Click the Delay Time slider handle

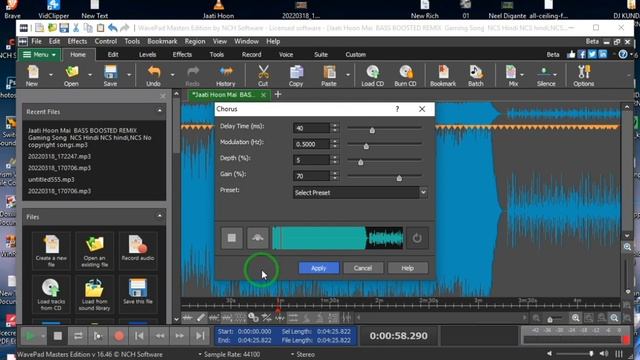(372, 131)
